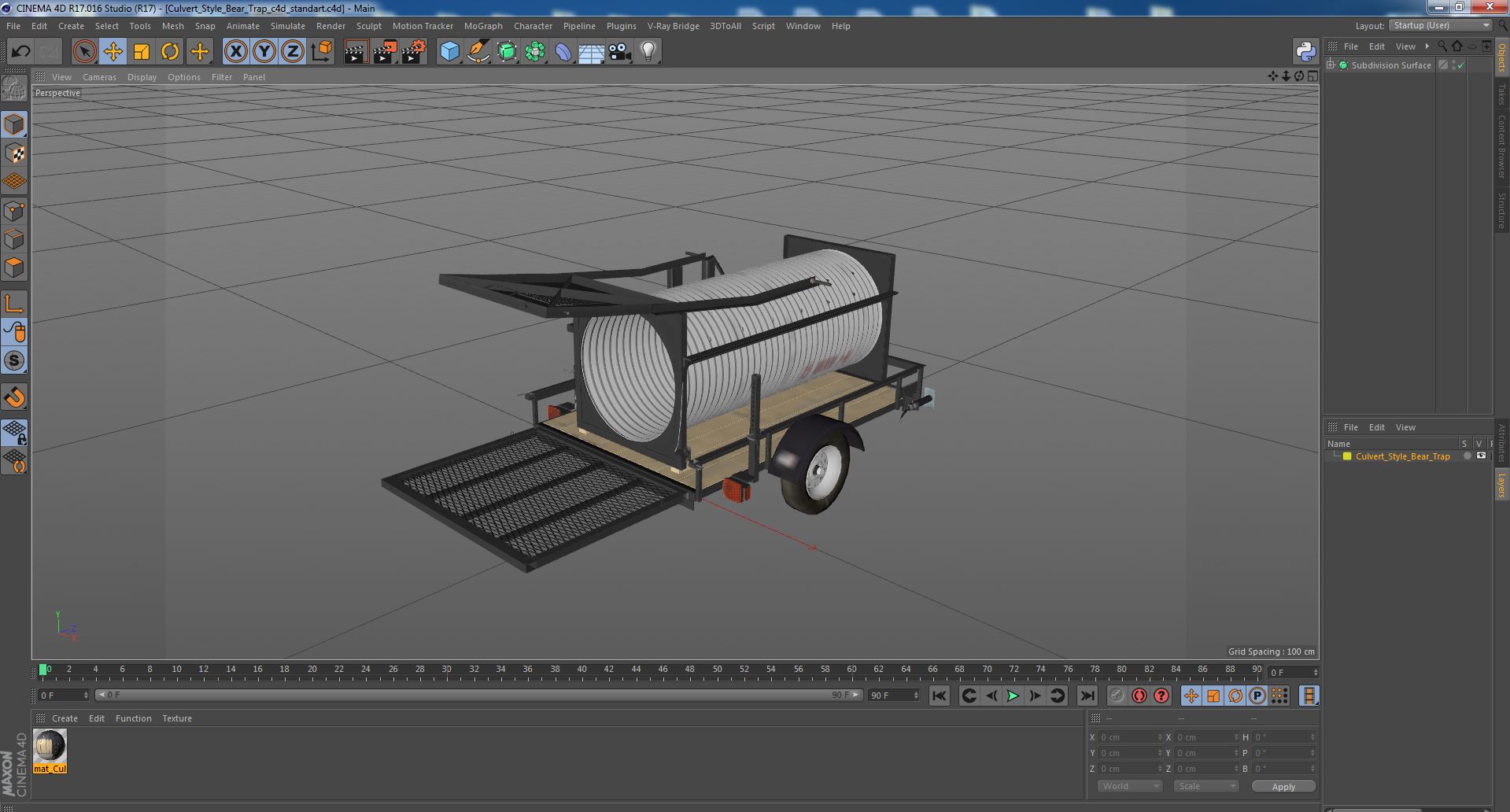The height and width of the screenshot is (812, 1510).
Task: Open material Texture menu
Action: tap(177, 718)
